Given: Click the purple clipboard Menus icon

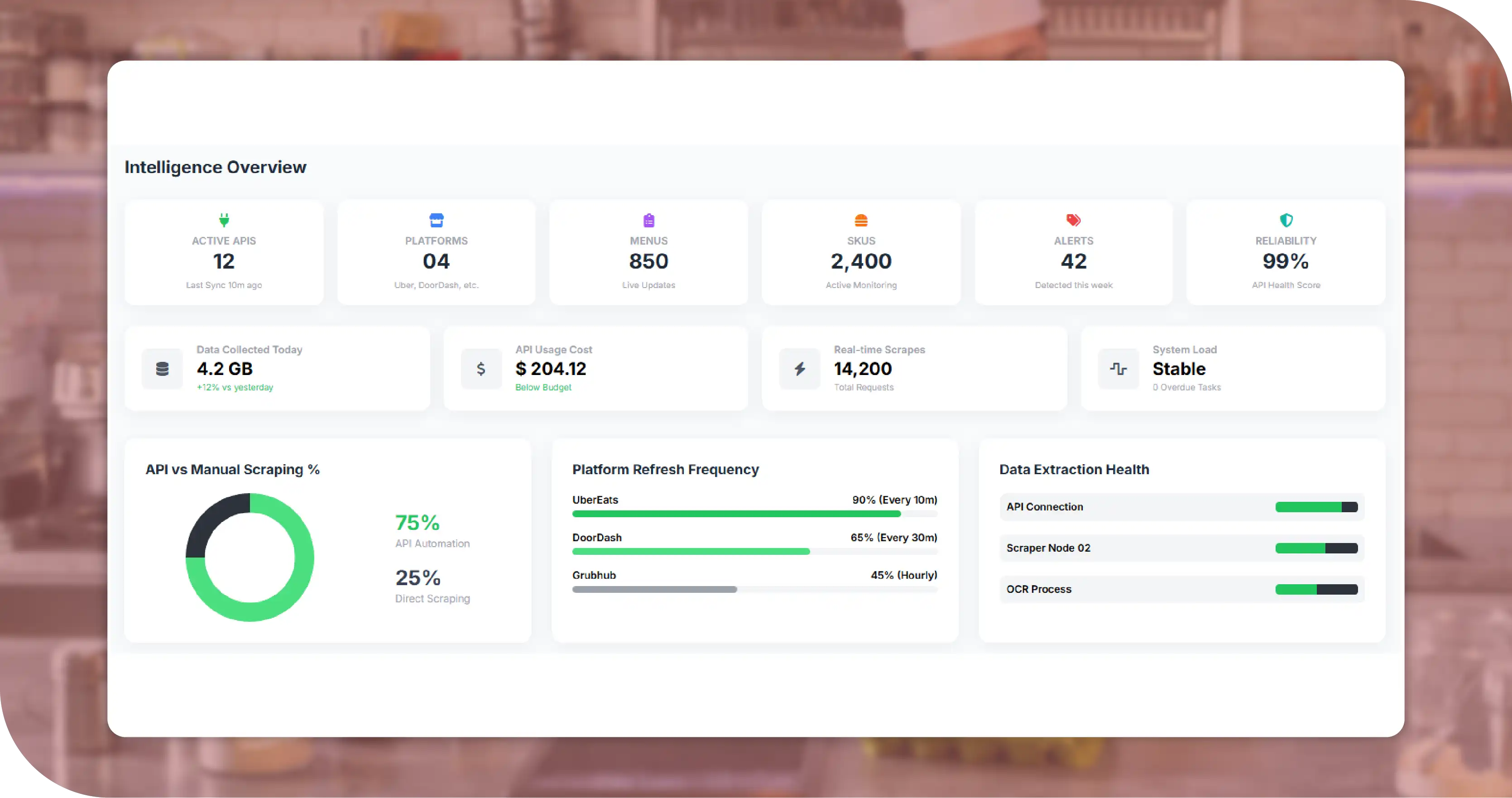Looking at the screenshot, I should [x=648, y=220].
